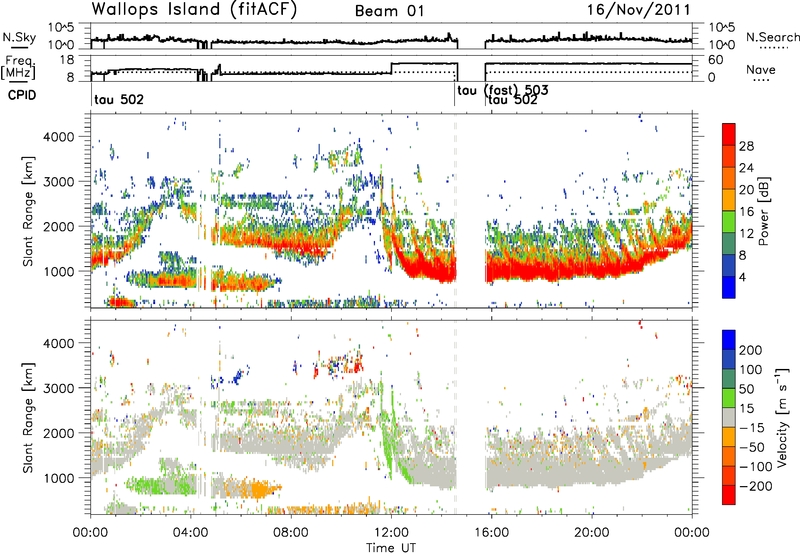Click the '10^5' label left of N.Sky plot
Image resolution: width=800 pixels, height=554 pixels.
[61, 28]
